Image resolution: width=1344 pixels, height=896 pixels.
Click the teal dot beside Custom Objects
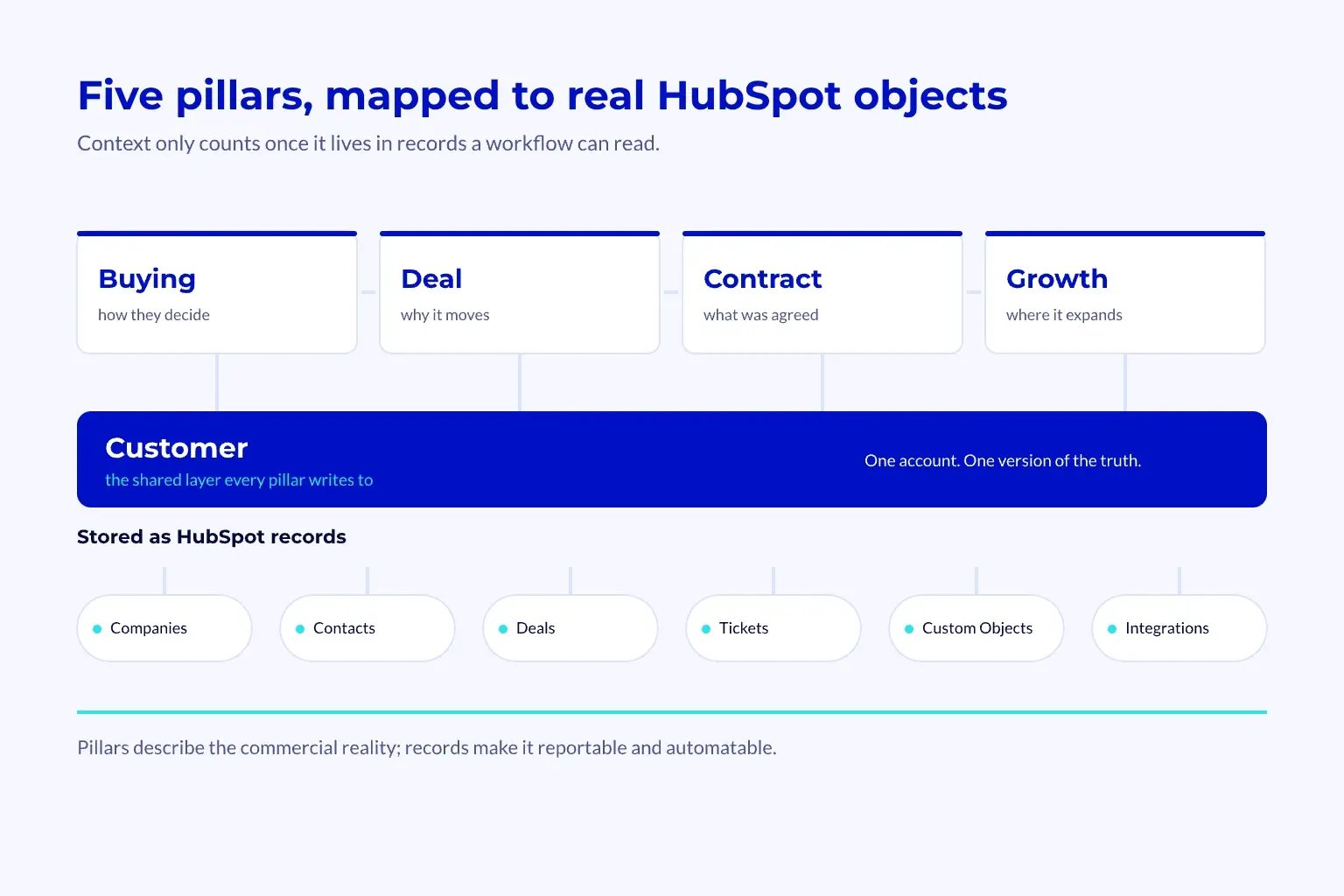(x=909, y=629)
